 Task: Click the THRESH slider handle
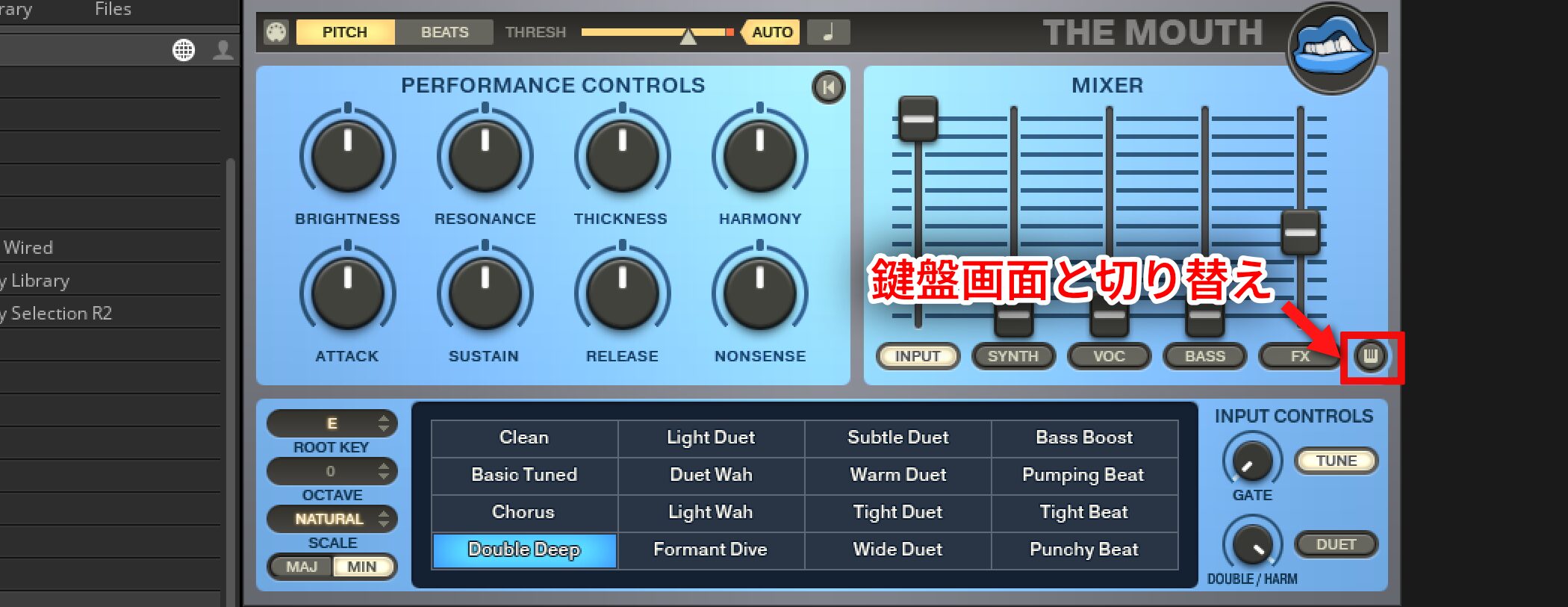pyautogui.click(x=688, y=36)
